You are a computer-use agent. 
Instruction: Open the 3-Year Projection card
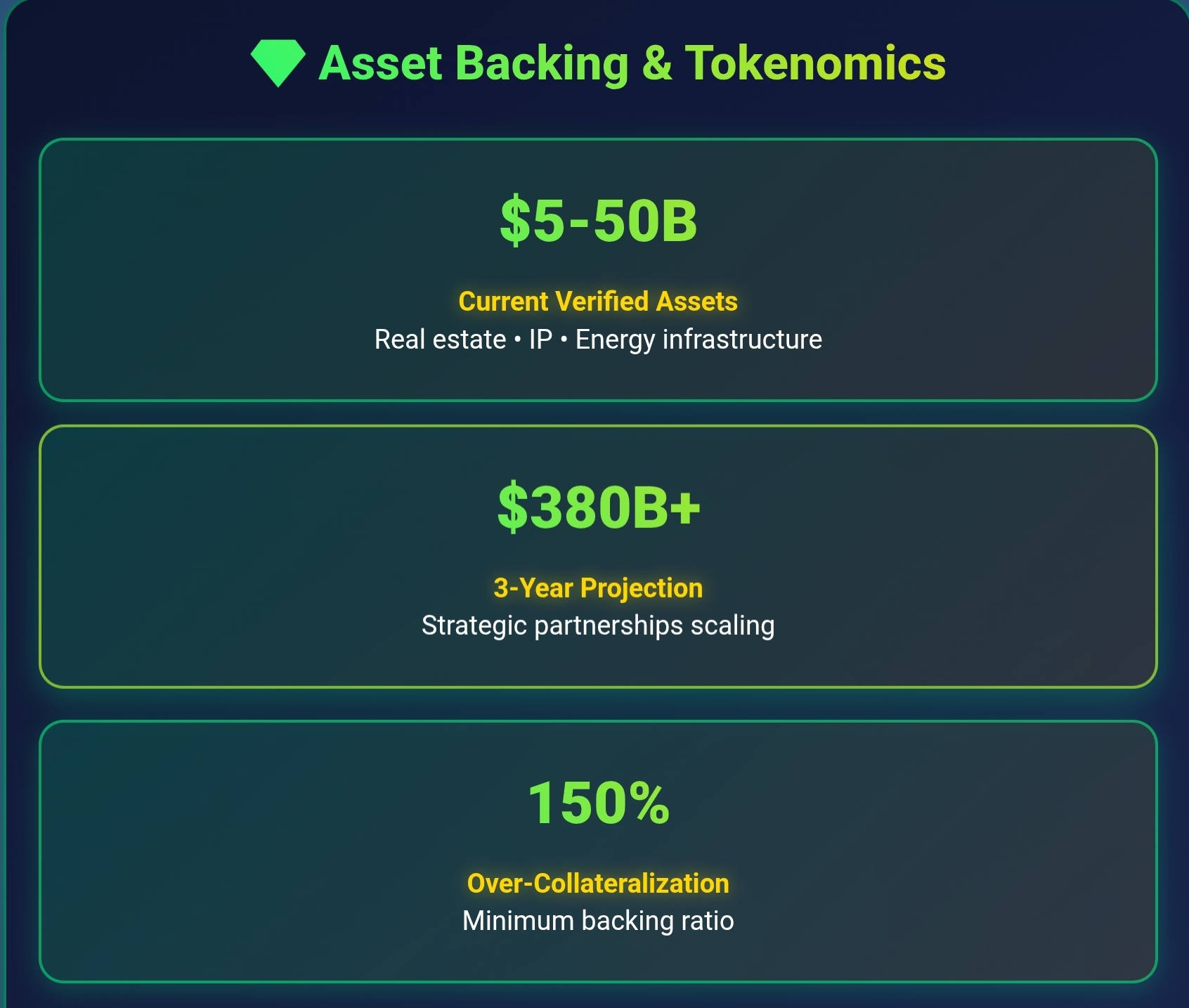tap(598, 556)
